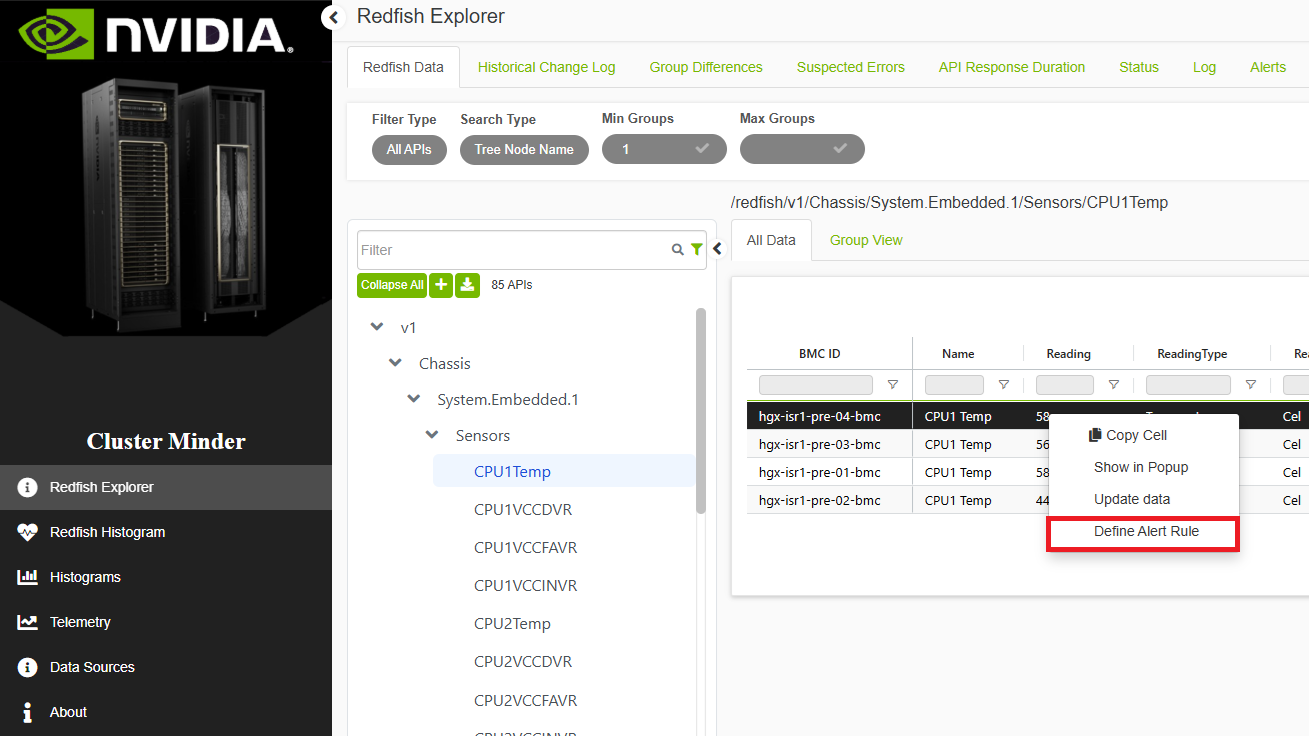Click the Redfish Histogram heartbeat icon
This screenshot has height=736, width=1311.
(27, 532)
